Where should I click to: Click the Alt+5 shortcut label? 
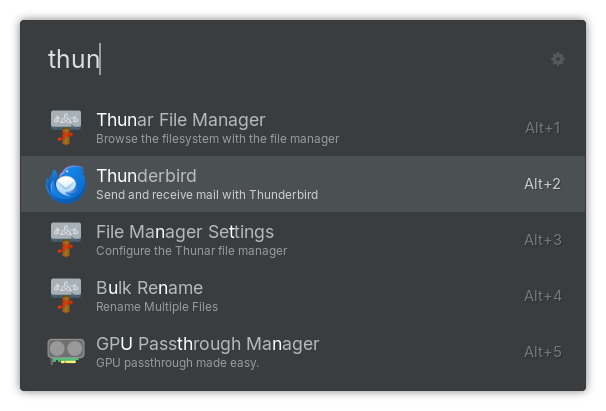coord(542,352)
